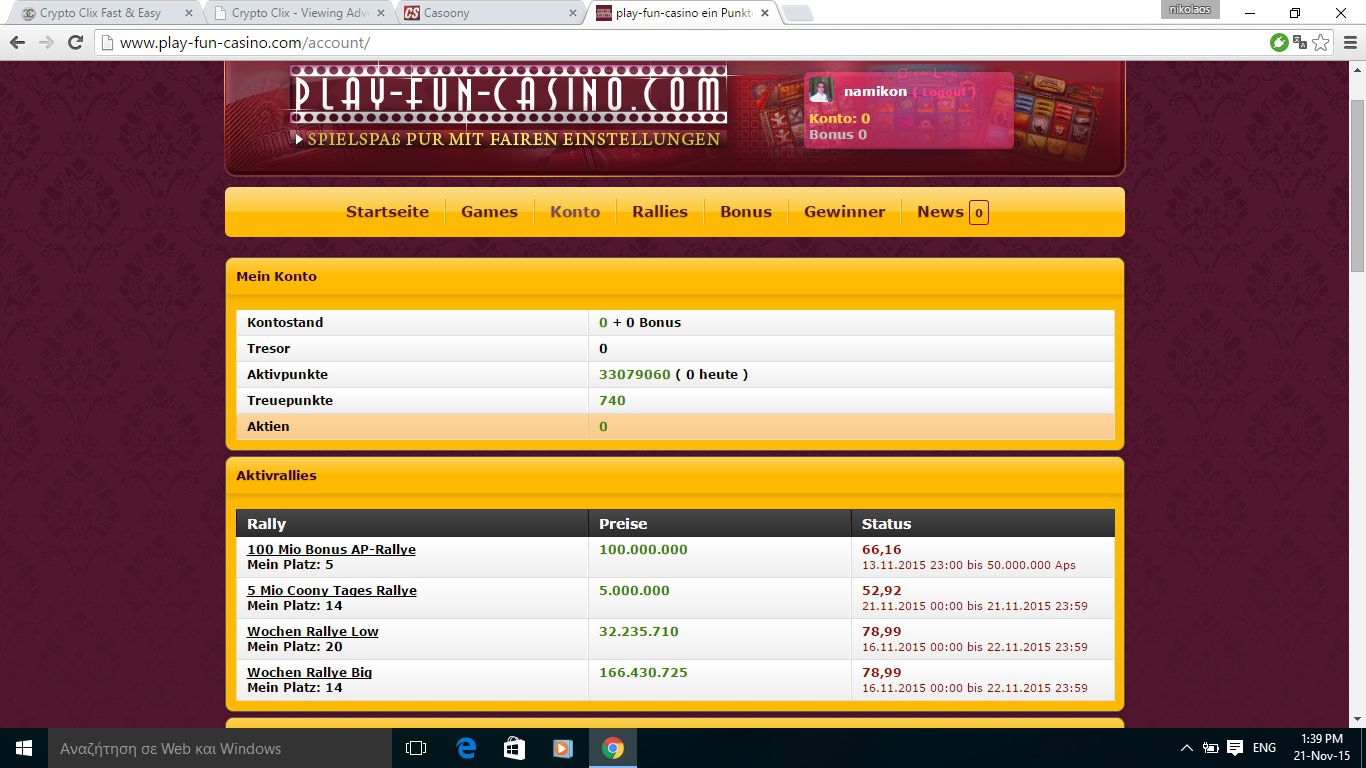Click the Kontostand row label
The height and width of the screenshot is (768, 1366).
(x=285, y=322)
